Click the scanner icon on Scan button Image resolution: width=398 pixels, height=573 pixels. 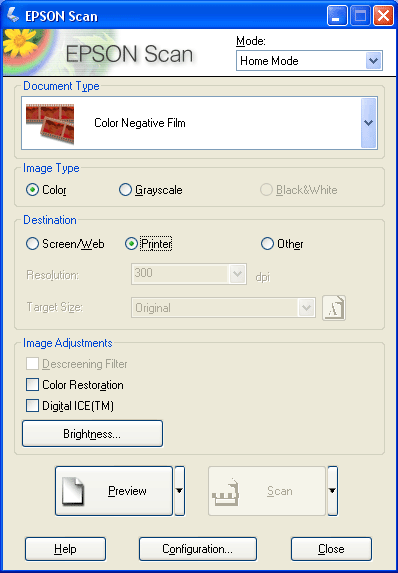[x=226, y=491]
